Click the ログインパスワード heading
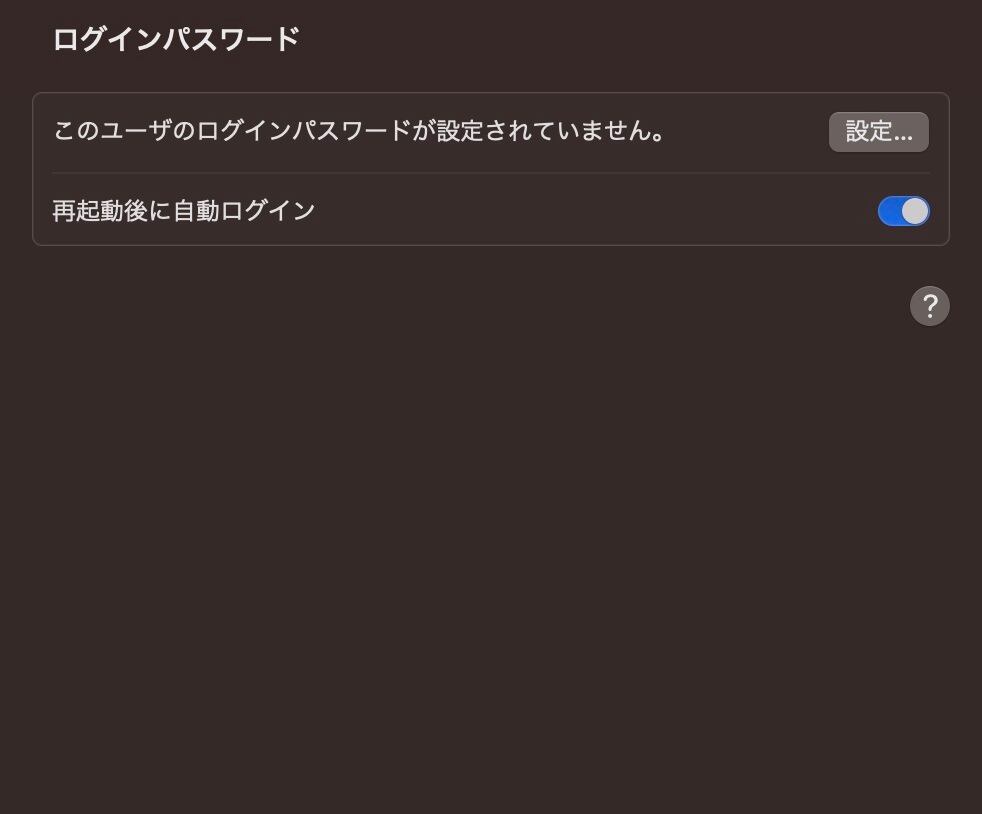The image size is (982, 814). [x=176, y=39]
